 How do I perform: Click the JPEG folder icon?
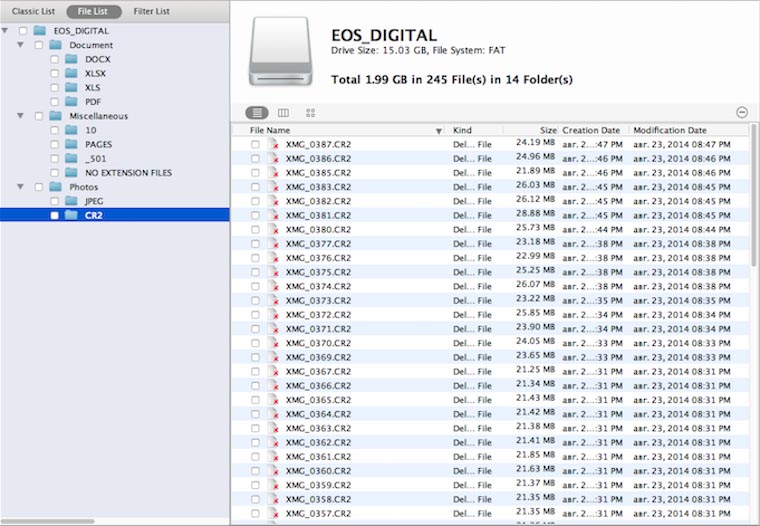71,201
